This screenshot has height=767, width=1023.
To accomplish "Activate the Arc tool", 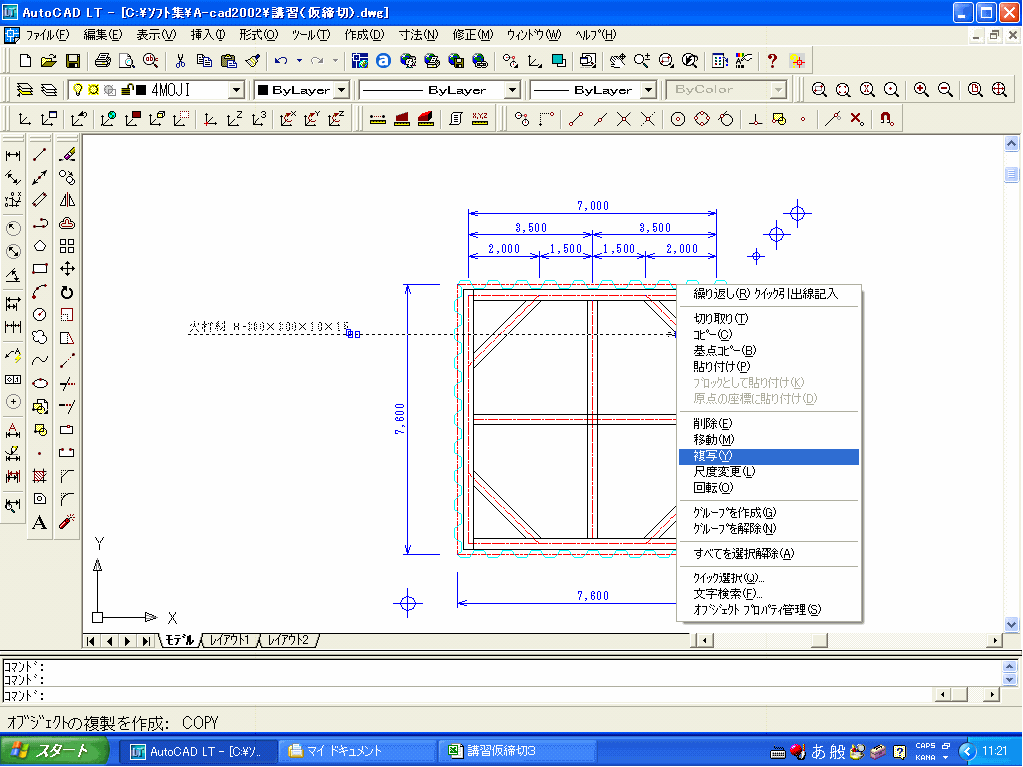I will point(40,292).
